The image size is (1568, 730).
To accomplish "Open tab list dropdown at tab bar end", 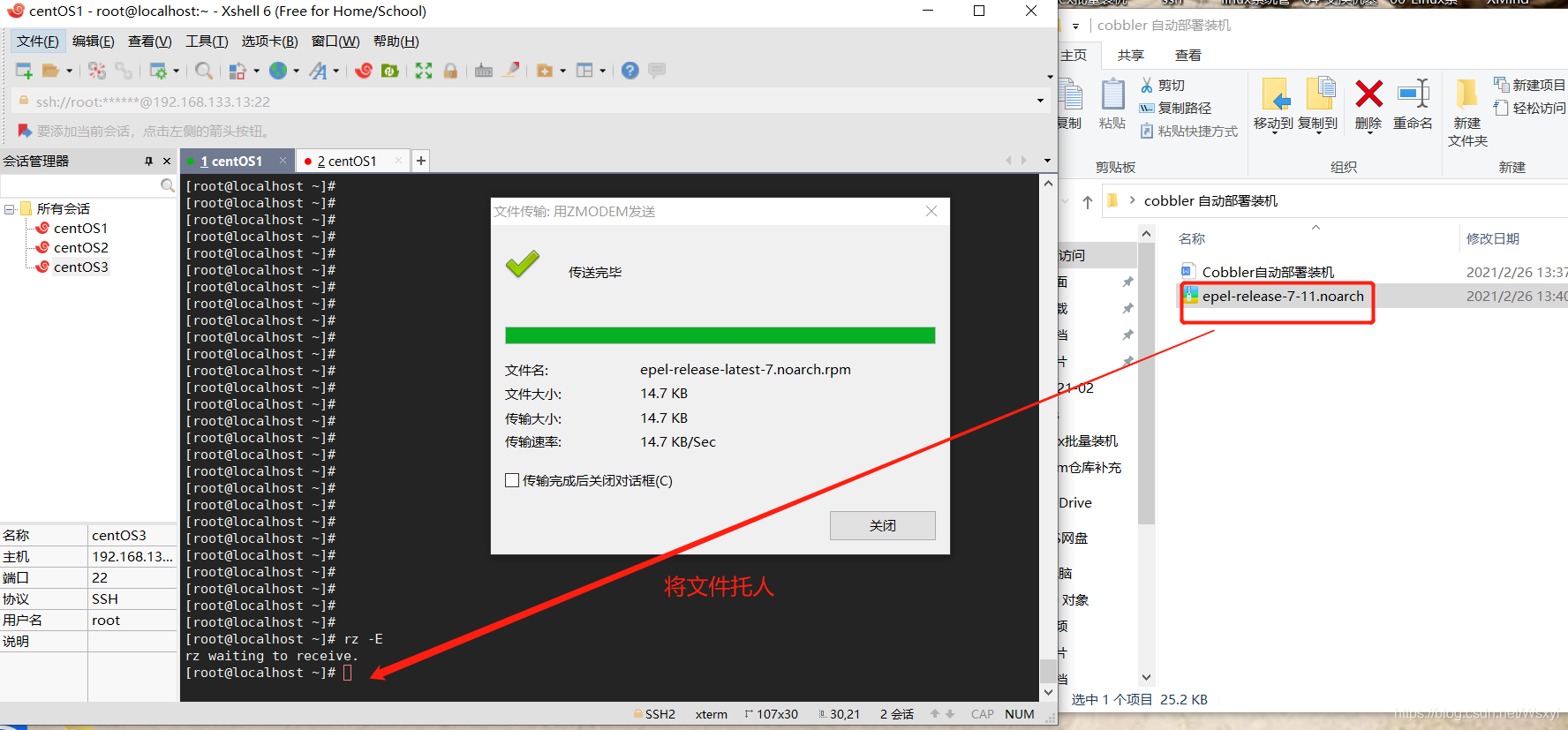I will click(x=1047, y=161).
